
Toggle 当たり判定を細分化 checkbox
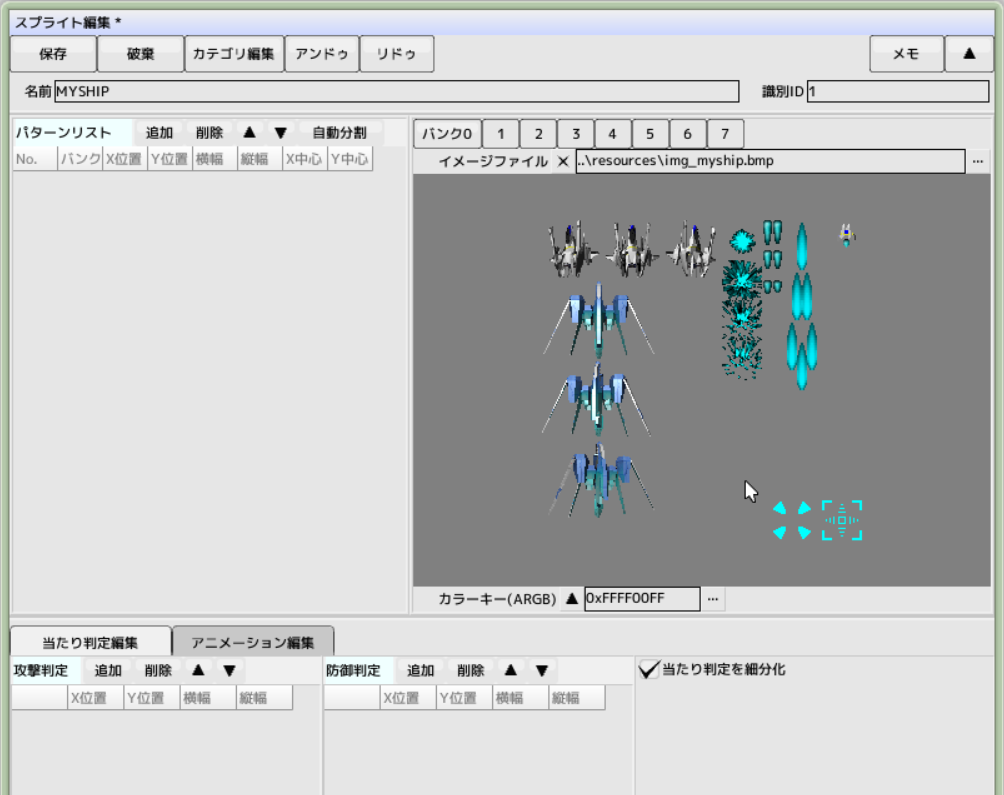pos(650,670)
